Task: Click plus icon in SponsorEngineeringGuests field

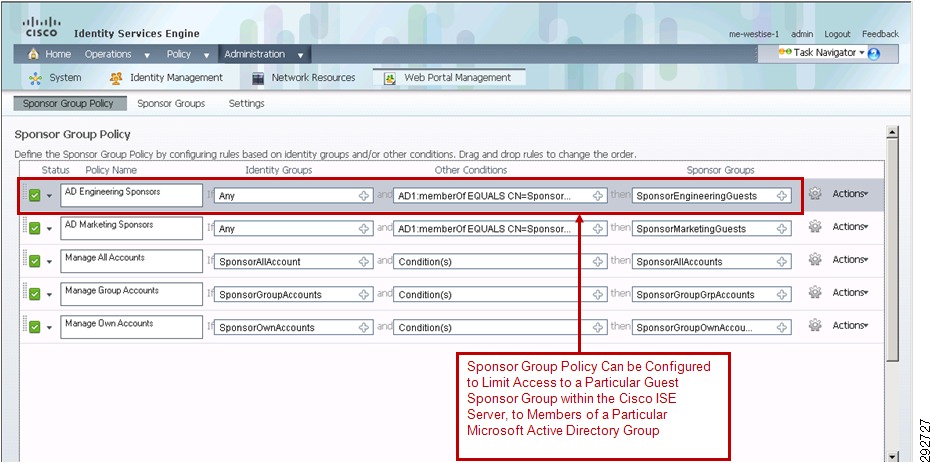Action: pos(782,196)
